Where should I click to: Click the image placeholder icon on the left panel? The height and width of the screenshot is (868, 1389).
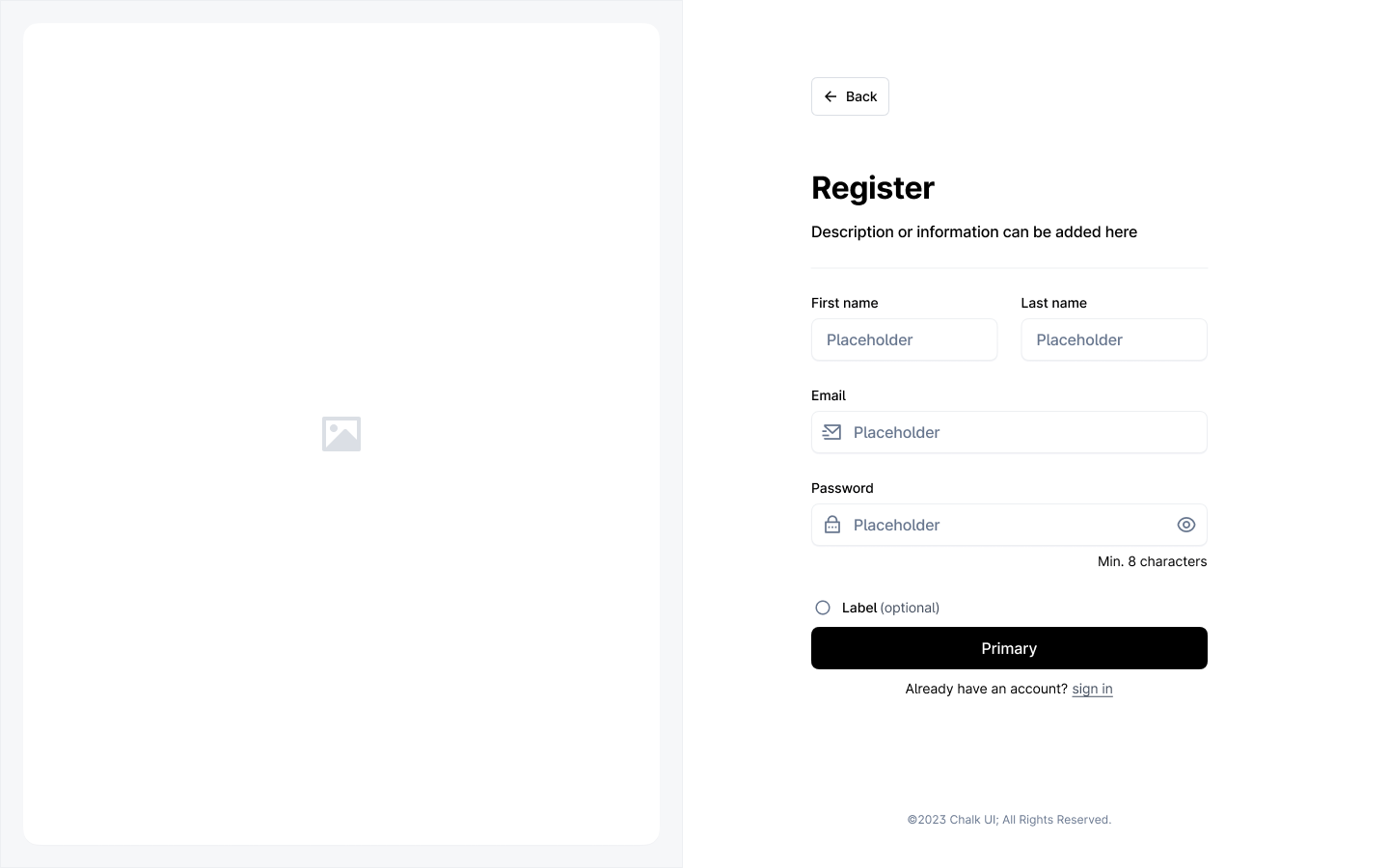point(340,434)
